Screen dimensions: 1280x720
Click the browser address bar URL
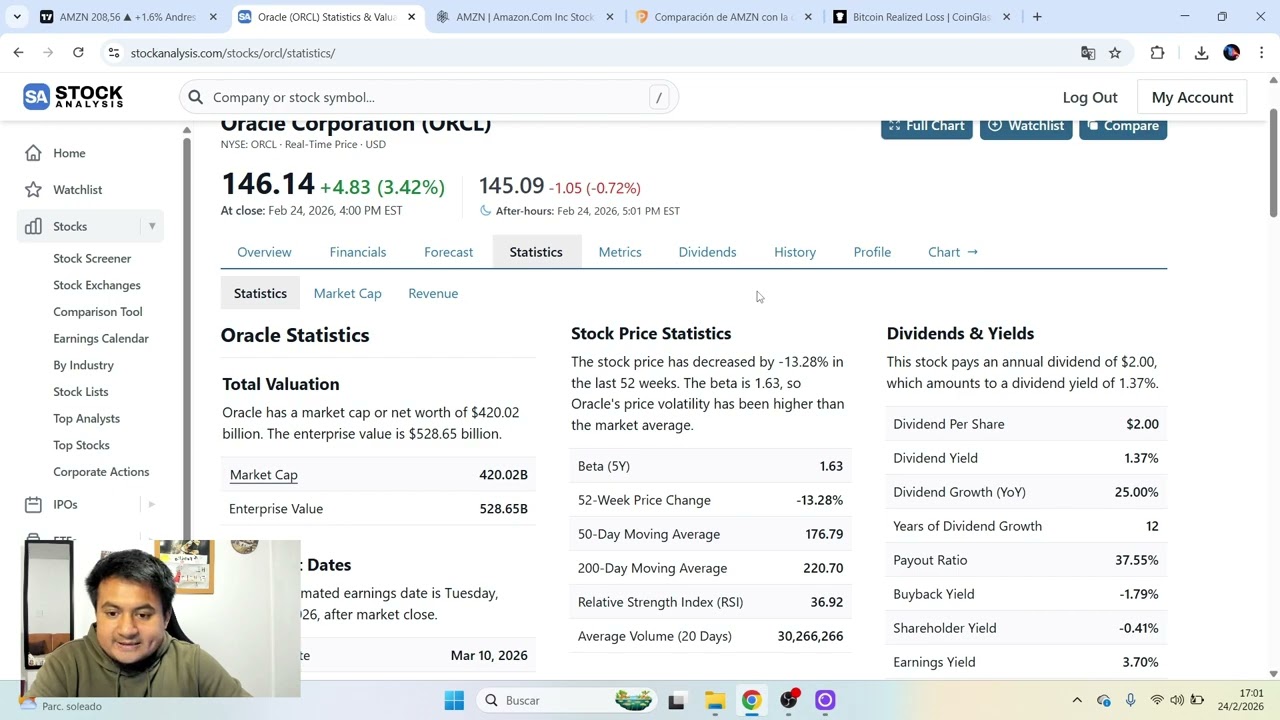click(x=232, y=53)
